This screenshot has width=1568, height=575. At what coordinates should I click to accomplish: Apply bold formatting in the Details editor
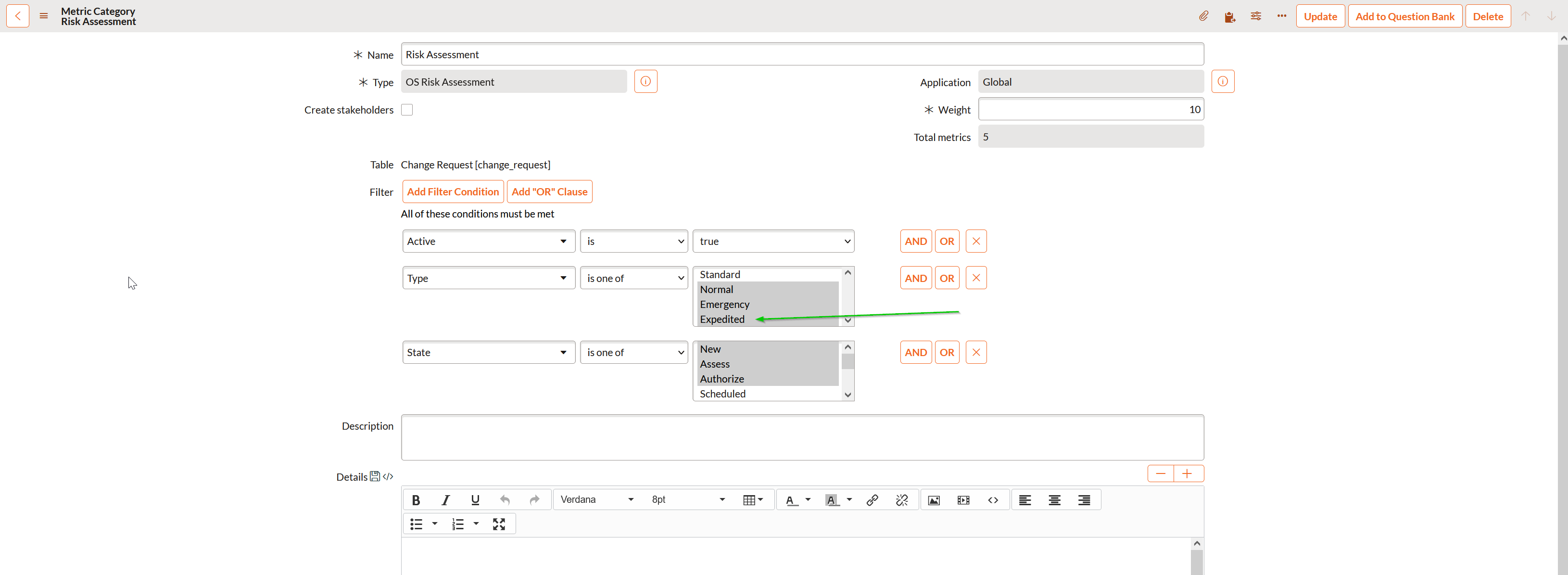(416, 499)
